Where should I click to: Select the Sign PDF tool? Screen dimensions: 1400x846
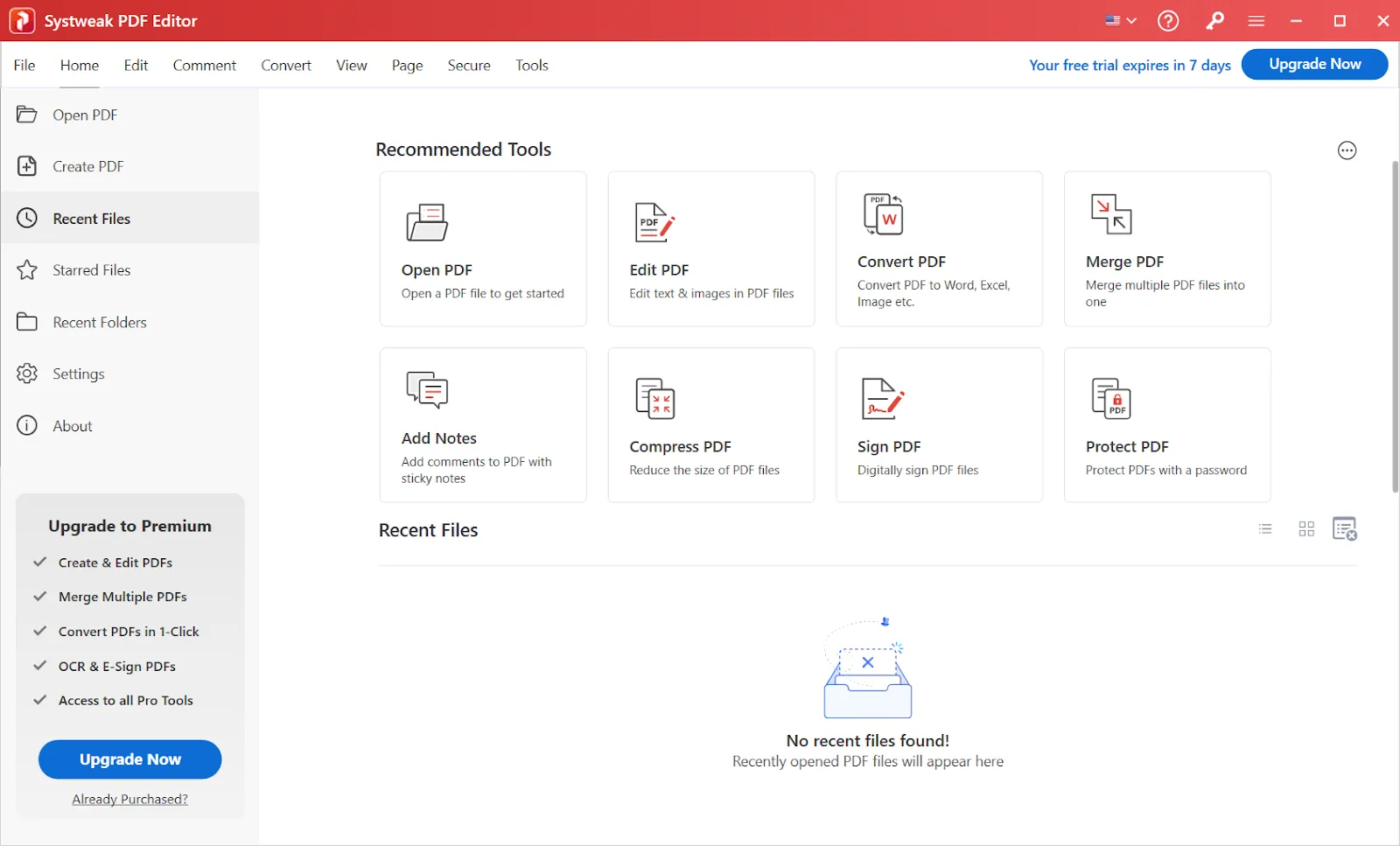(x=939, y=424)
